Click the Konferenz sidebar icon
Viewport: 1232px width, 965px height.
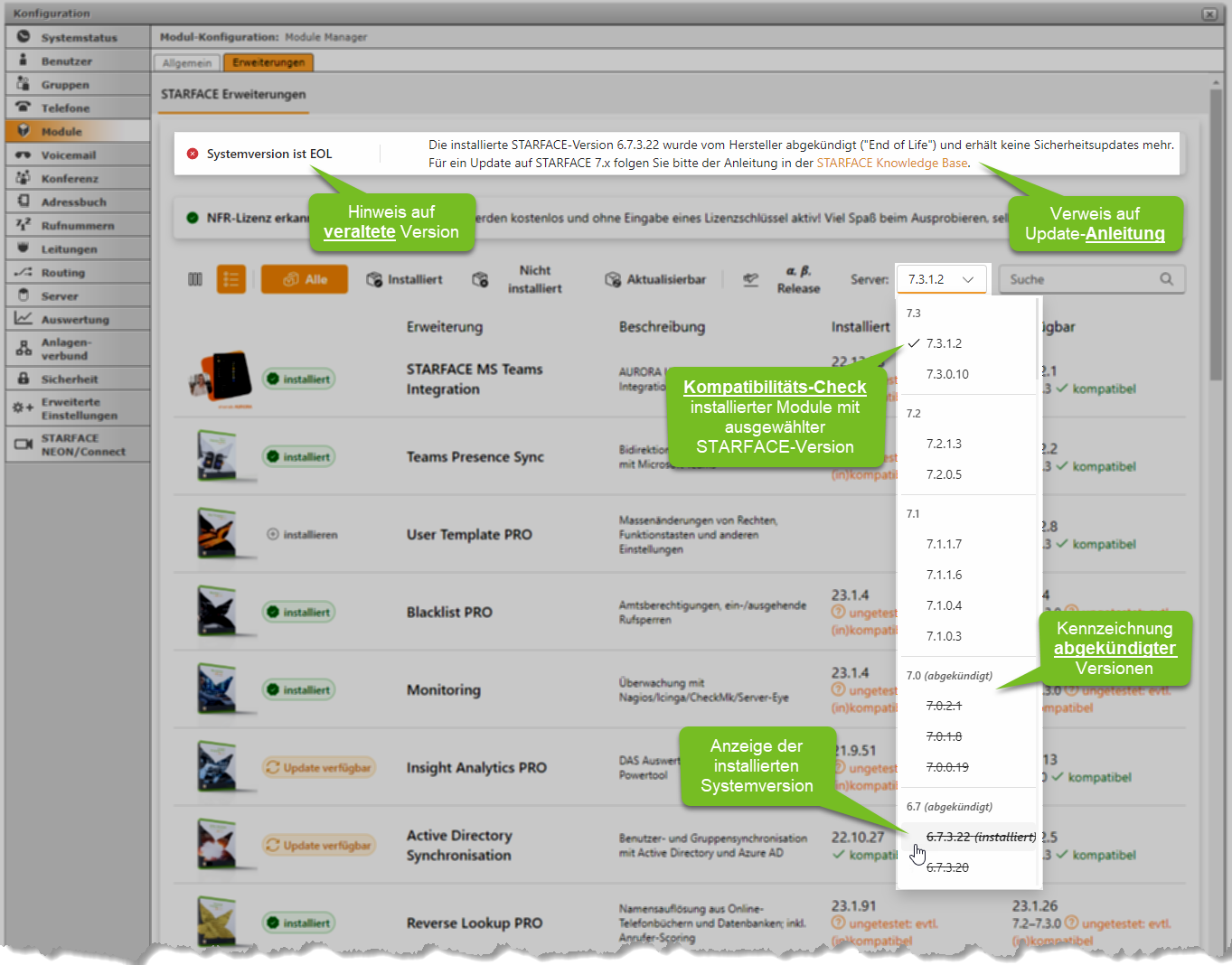[x=24, y=178]
